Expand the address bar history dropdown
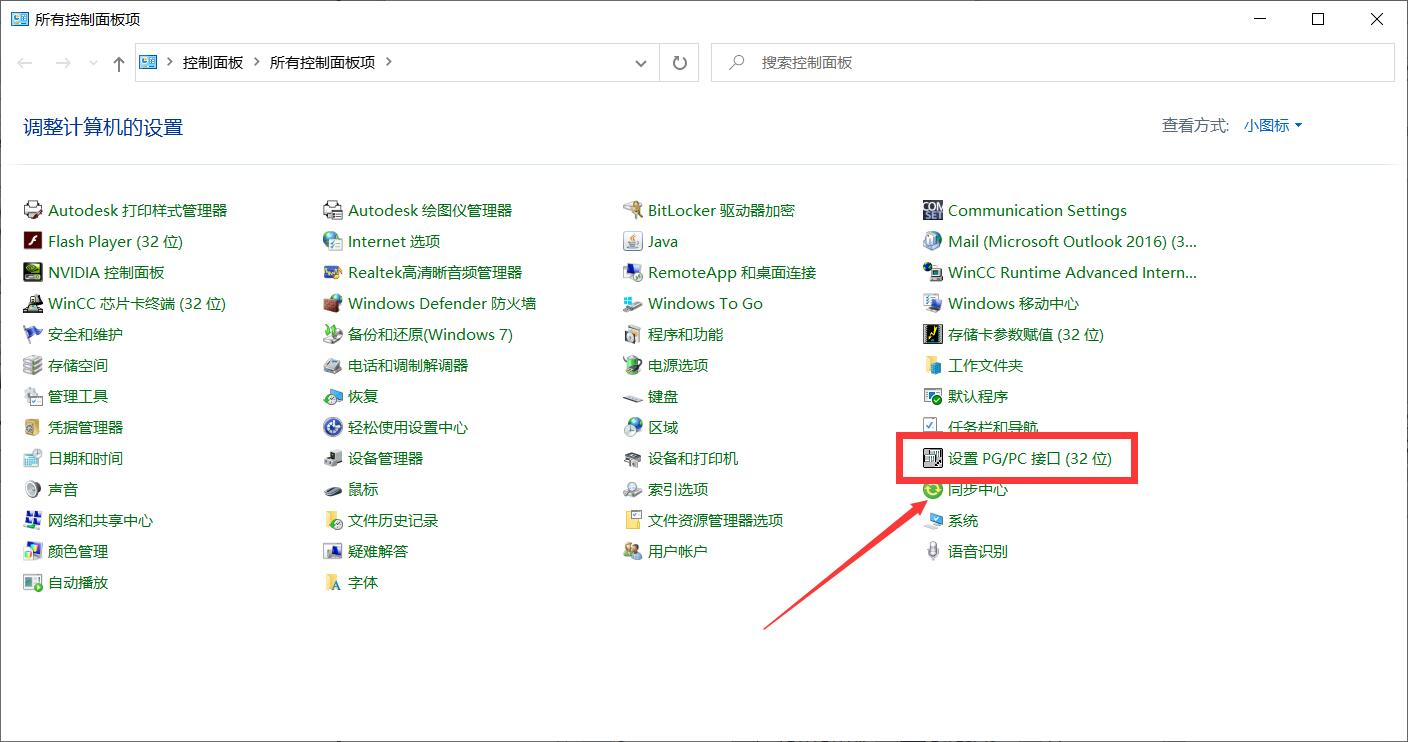 click(641, 62)
